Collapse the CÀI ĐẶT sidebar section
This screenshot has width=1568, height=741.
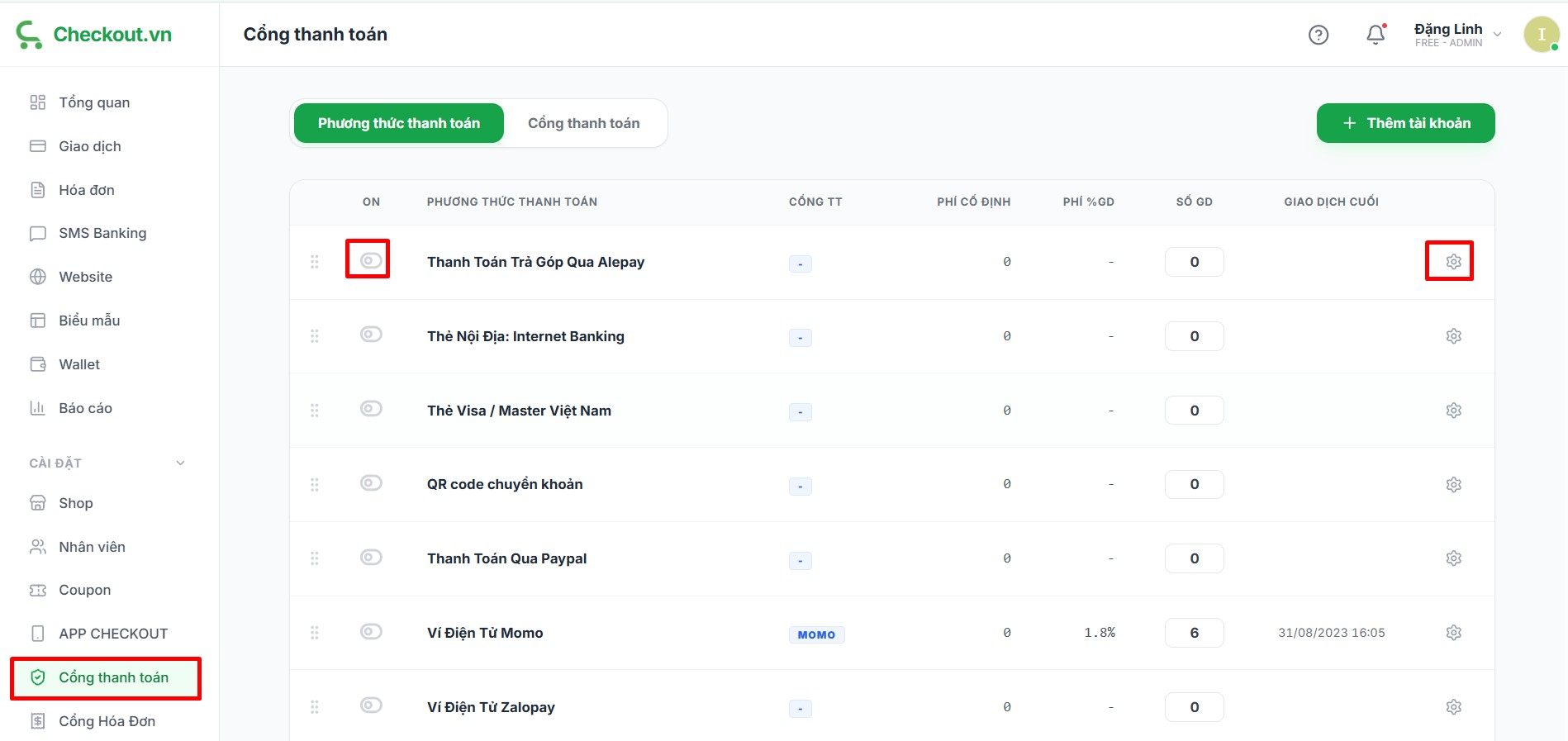pyautogui.click(x=180, y=463)
